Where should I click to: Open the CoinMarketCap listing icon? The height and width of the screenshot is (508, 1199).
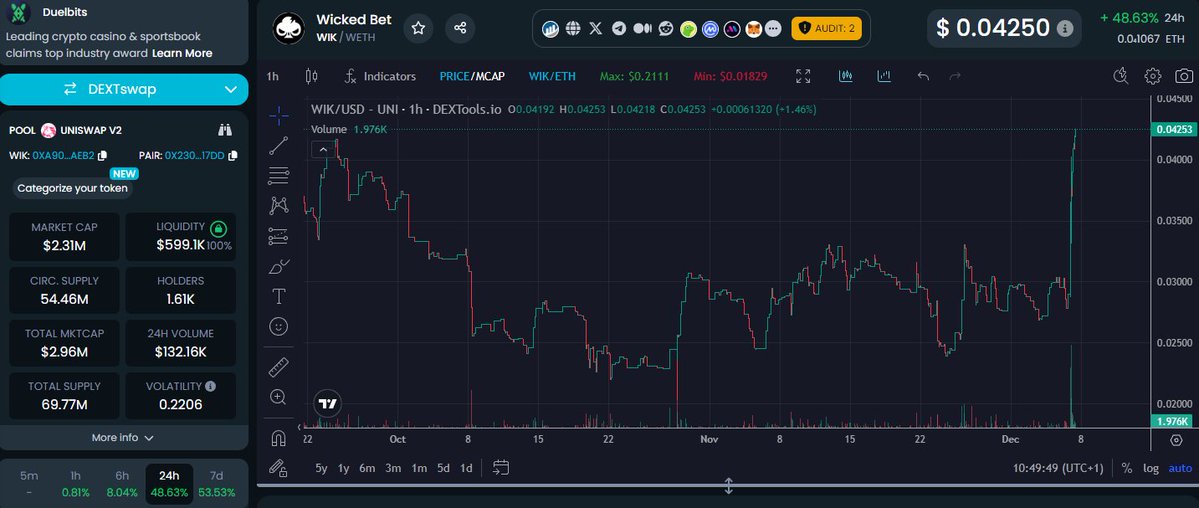point(711,29)
